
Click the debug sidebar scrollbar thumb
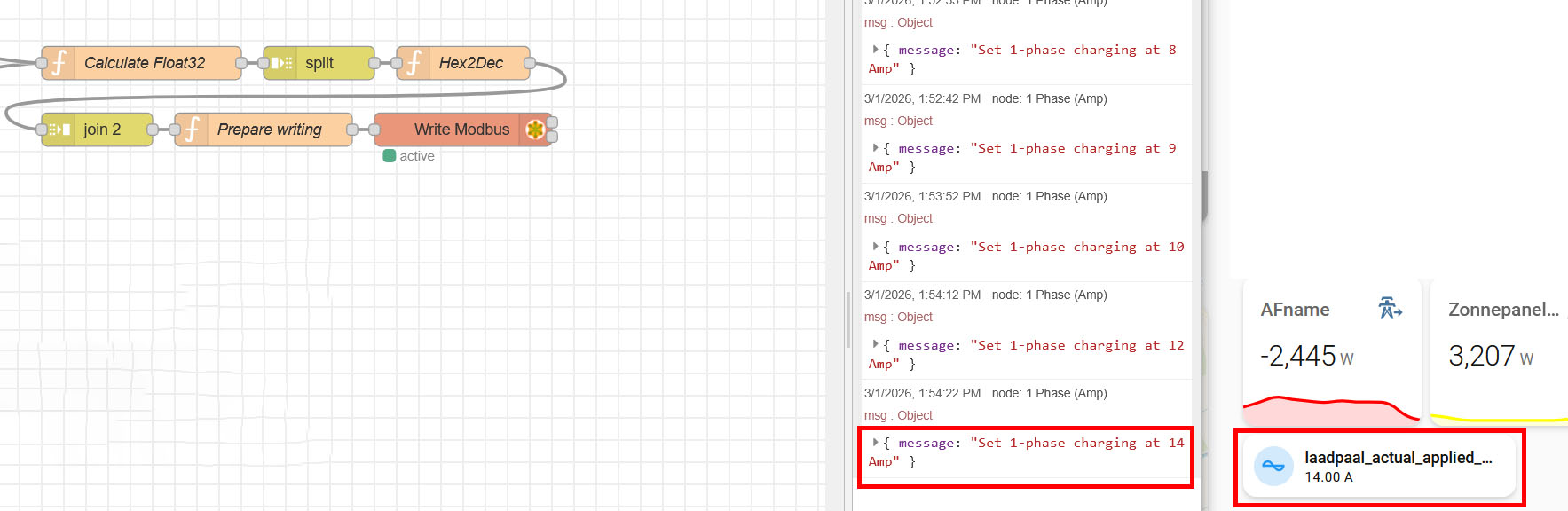click(x=1204, y=195)
